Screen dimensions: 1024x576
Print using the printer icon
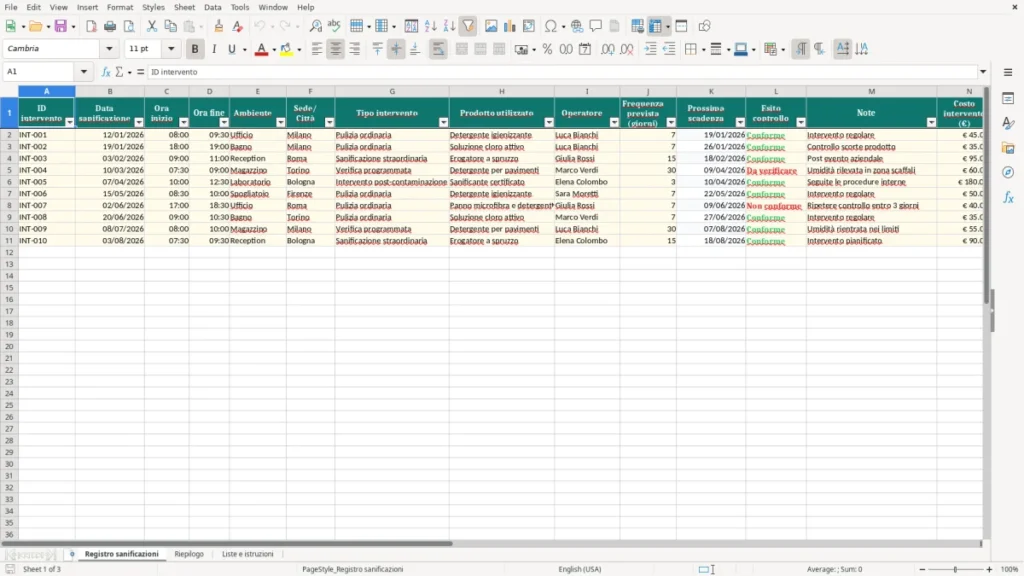110,26
